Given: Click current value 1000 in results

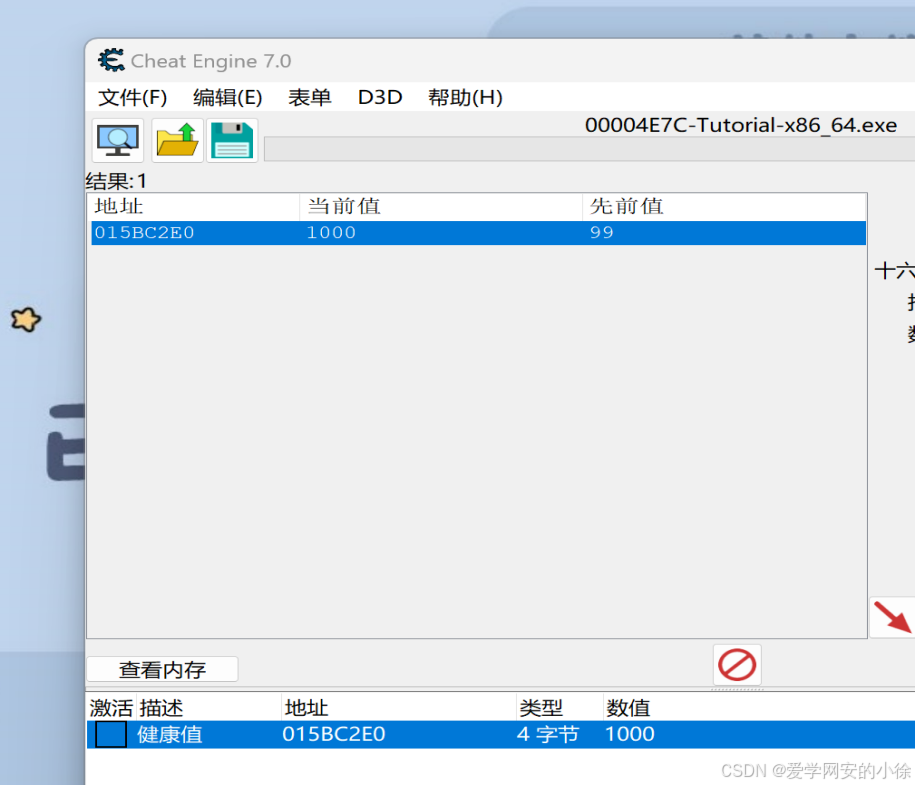Looking at the screenshot, I should tap(331, 232).
